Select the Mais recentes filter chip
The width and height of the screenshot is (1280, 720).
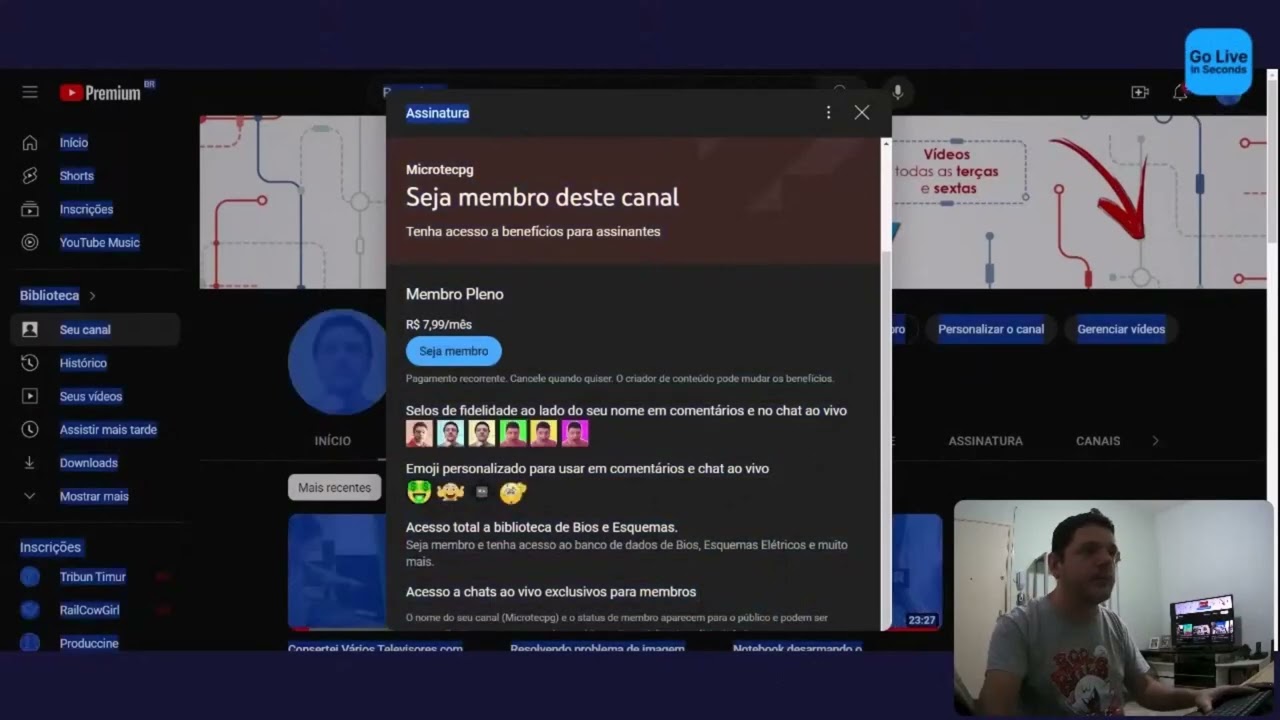(334, 488)
